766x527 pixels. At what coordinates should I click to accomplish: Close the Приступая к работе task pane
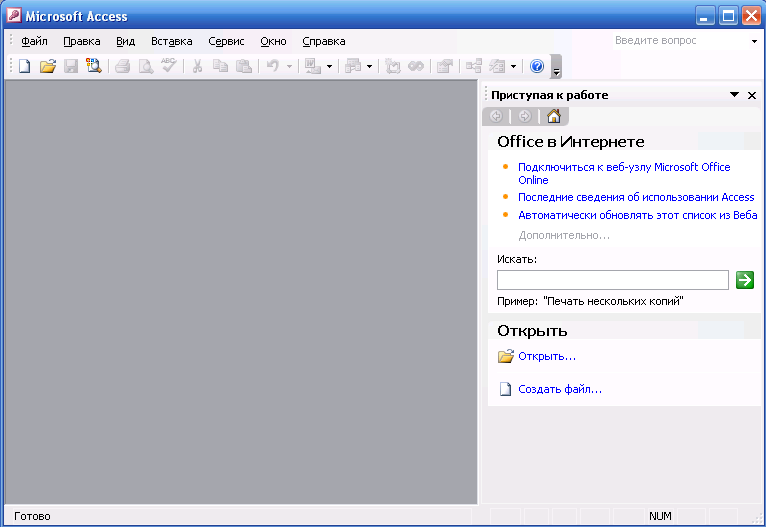tap(752, 95)
